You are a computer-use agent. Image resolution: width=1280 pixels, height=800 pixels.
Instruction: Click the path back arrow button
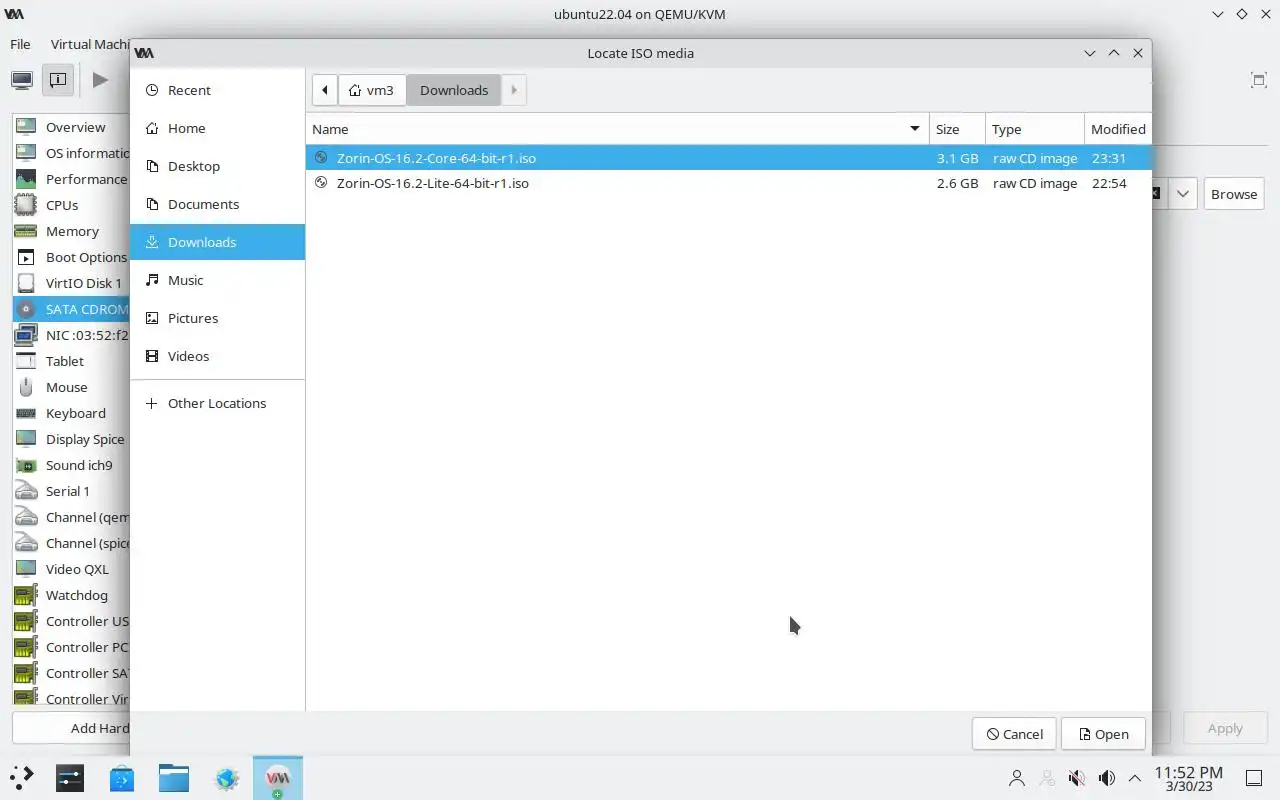(x=324, y=90)
